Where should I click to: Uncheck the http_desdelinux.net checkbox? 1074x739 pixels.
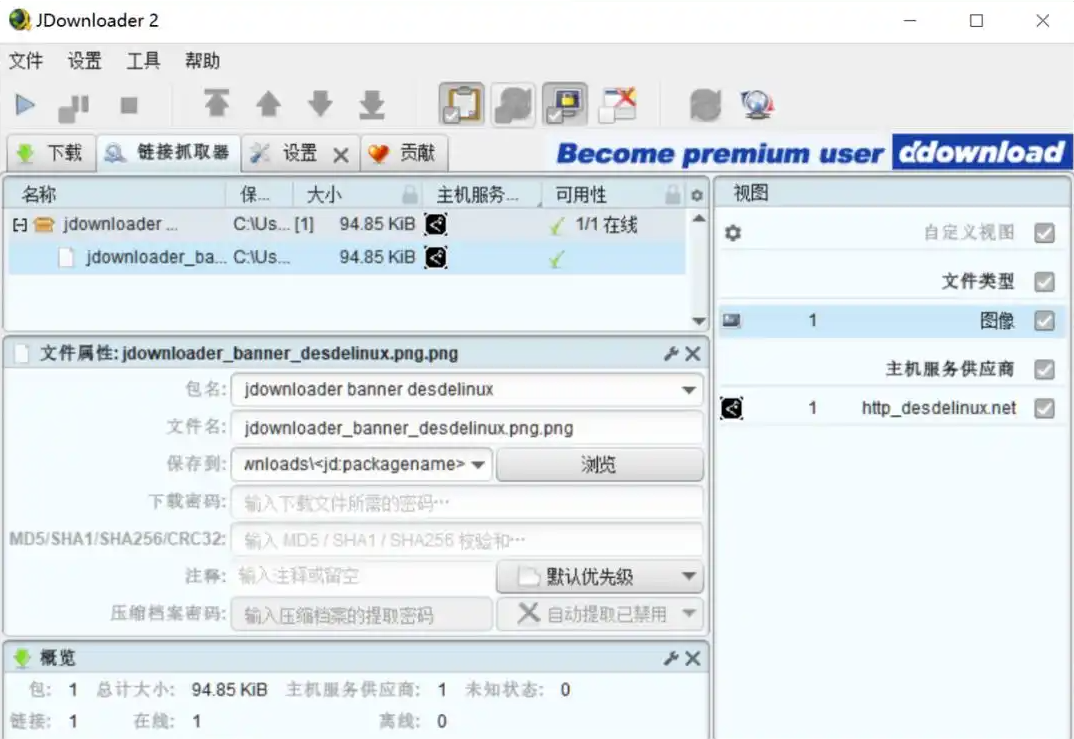pos(1045,408)
